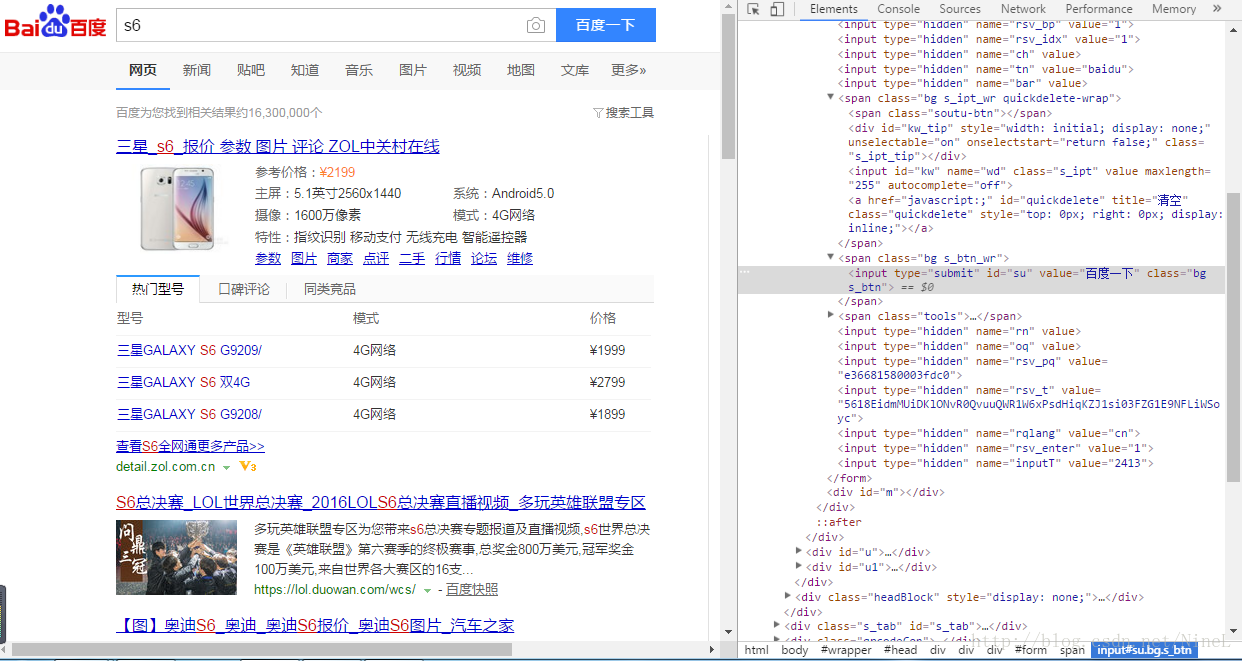Screen dimensions: 1242x661
Task: Open the 二手 link
Action: tap(412, 258)
